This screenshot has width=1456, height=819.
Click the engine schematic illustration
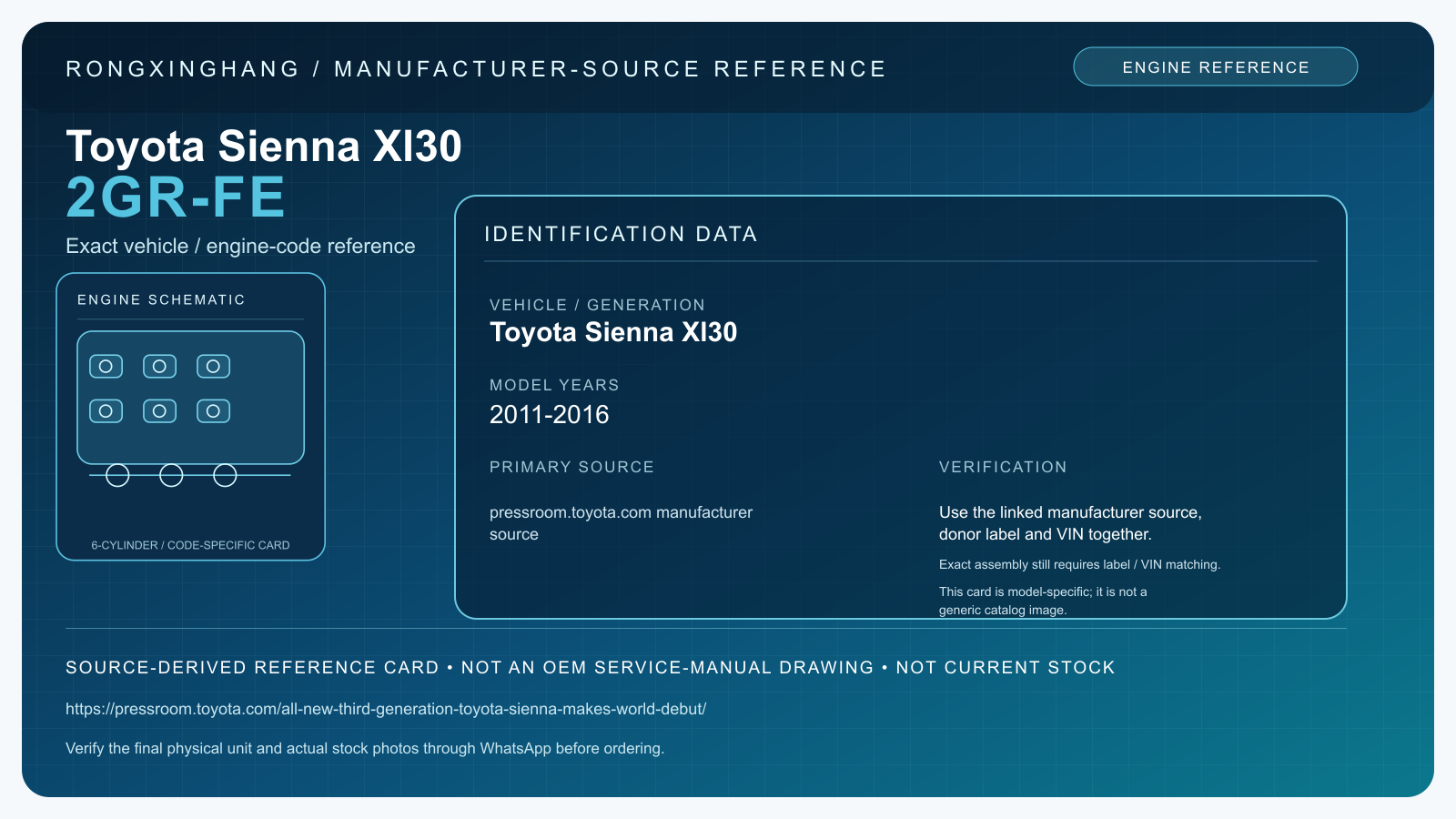190,409
